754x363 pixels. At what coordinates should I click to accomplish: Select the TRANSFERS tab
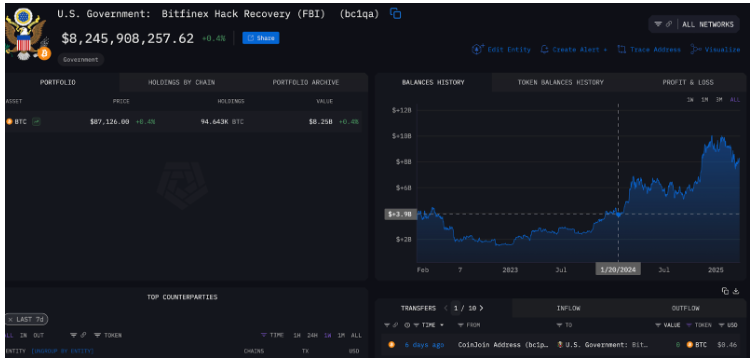pyautogui.click(x=418, y=308)
